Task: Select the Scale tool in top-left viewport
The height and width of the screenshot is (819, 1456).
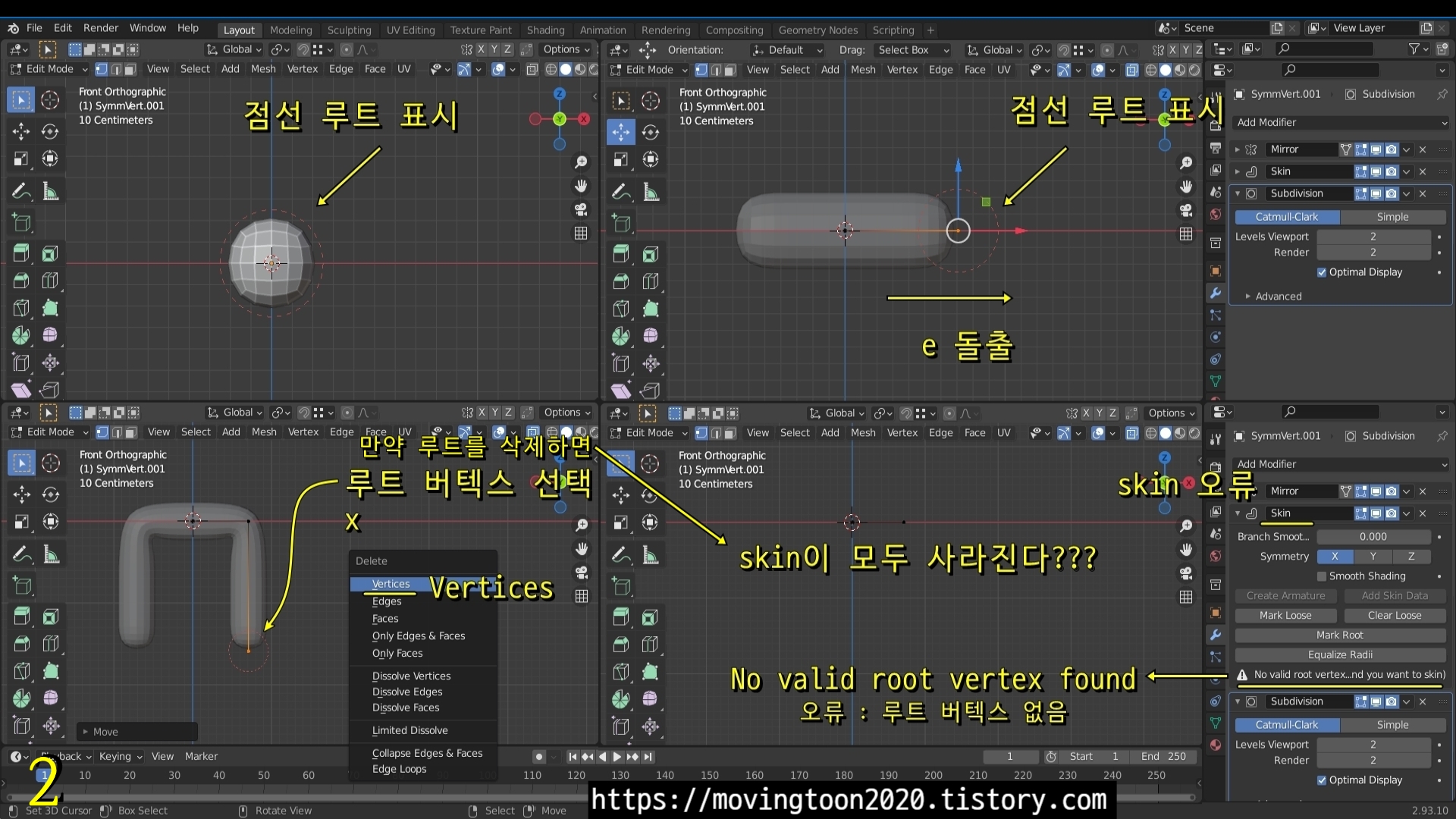Action: click(x=21, y=158)
